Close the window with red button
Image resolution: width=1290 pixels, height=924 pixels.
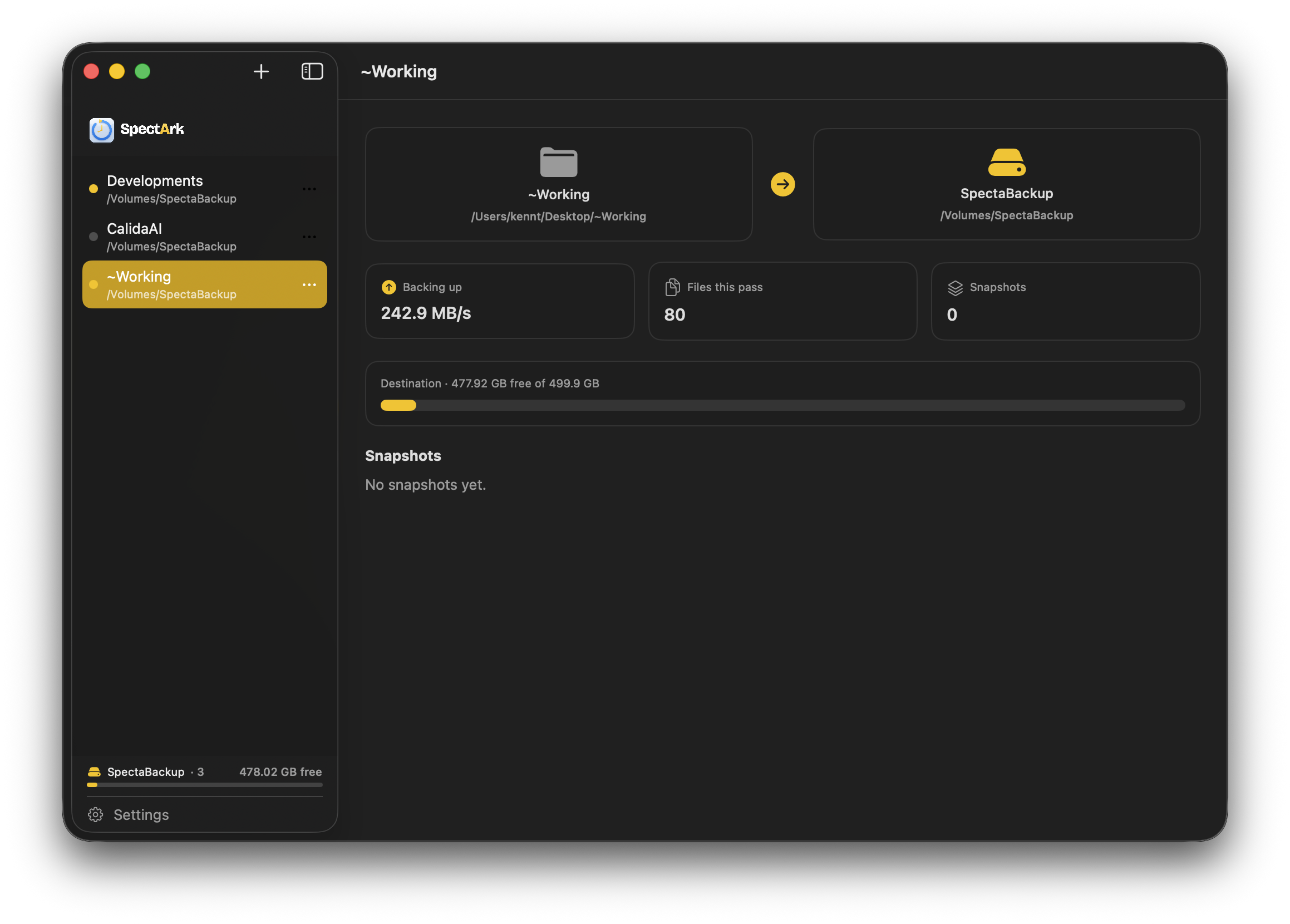(x=92, y=72)
